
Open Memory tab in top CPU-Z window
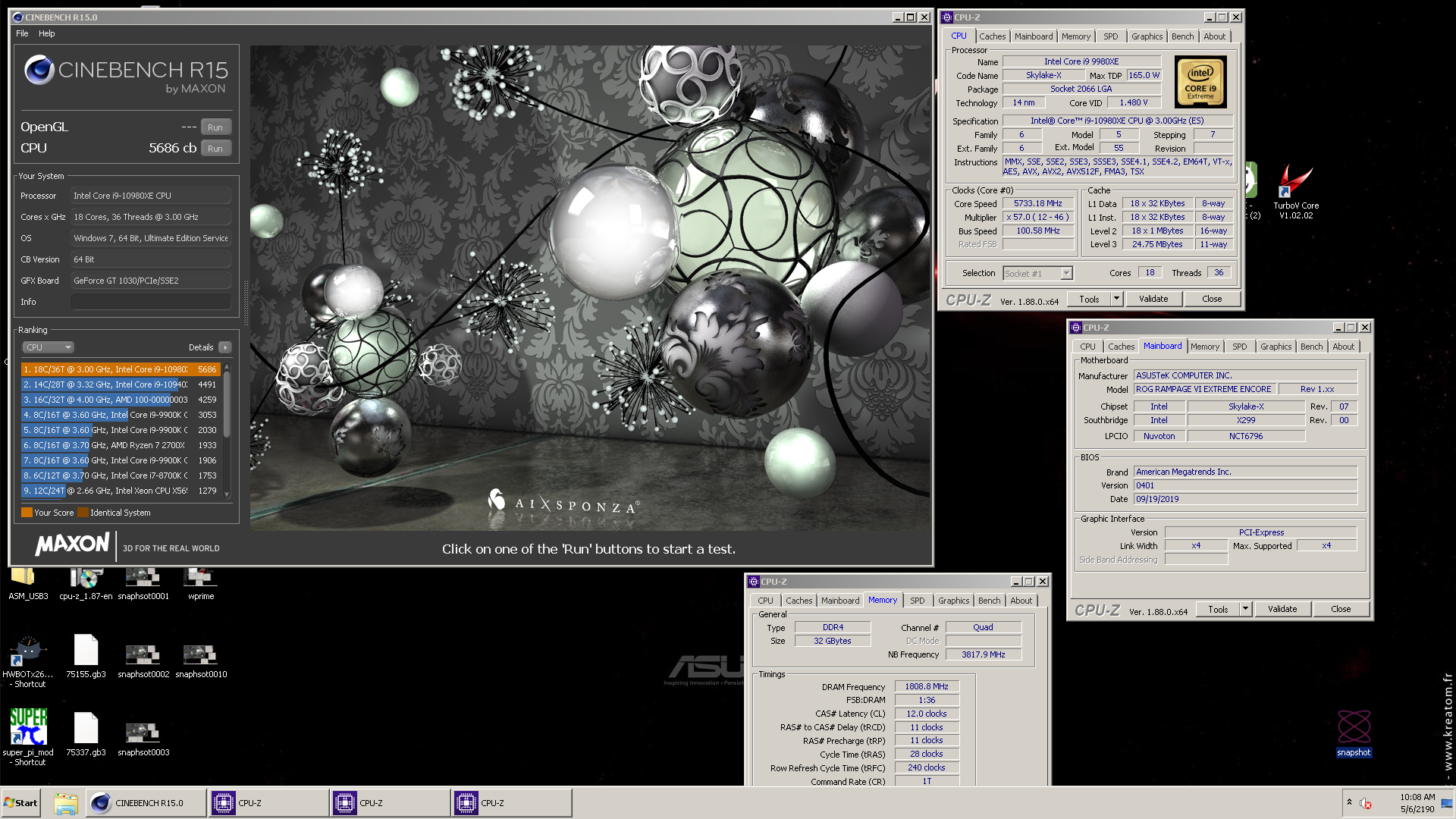pyautogui.click(x=1076, y=36)
